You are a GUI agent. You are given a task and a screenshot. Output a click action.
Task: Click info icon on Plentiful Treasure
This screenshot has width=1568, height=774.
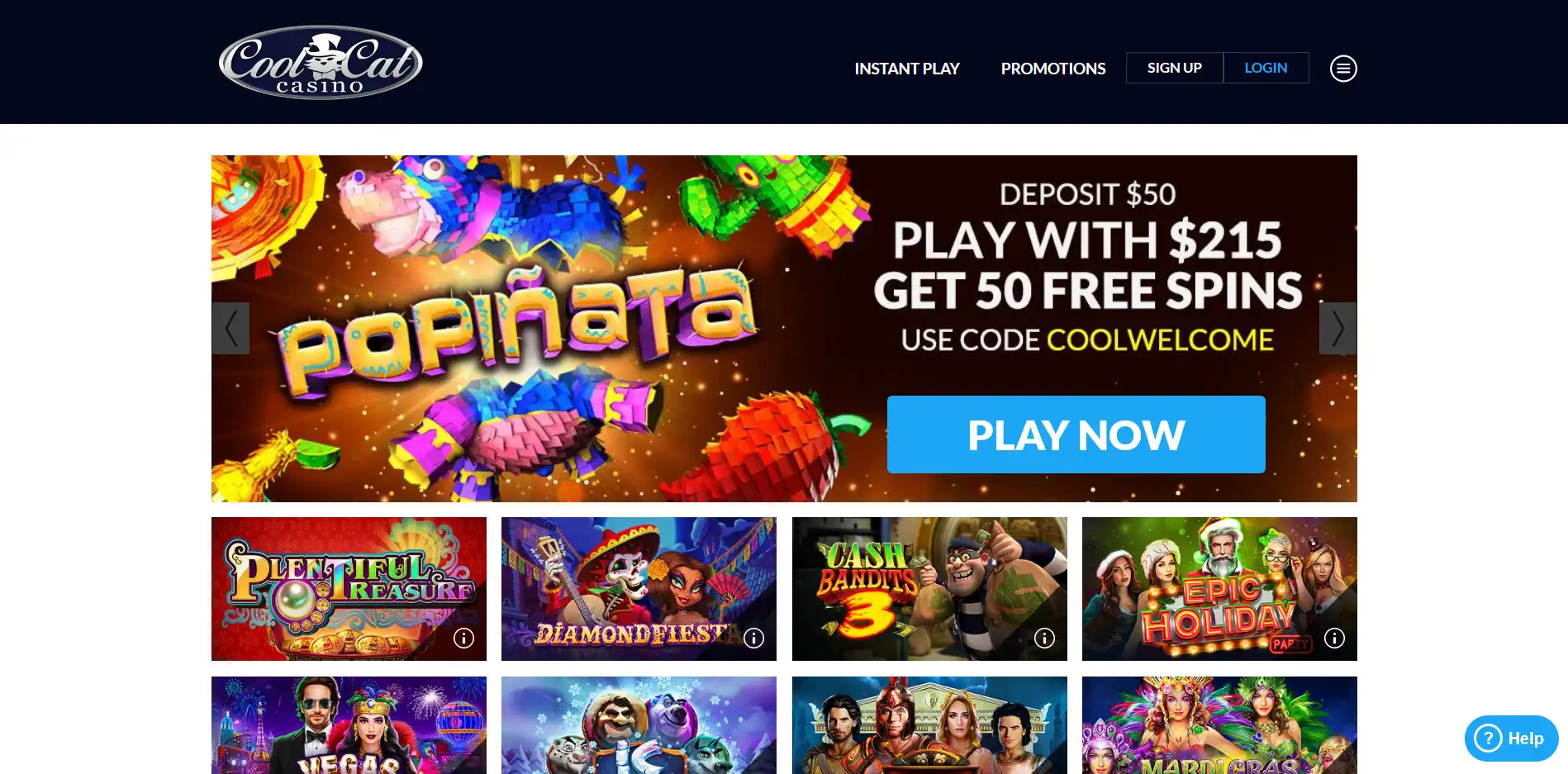(463, 638)
